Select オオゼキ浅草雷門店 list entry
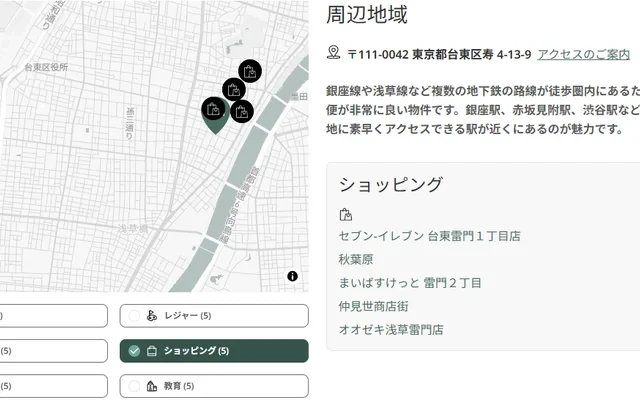The width and height of the screenshot is (640, 400). [x=391, y=329]
